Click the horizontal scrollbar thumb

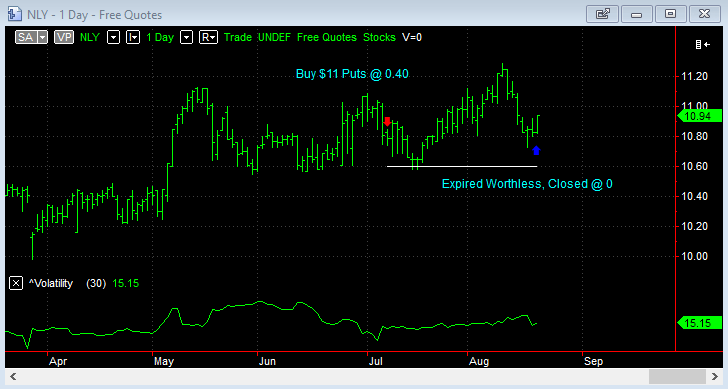[x=677, y=376]
